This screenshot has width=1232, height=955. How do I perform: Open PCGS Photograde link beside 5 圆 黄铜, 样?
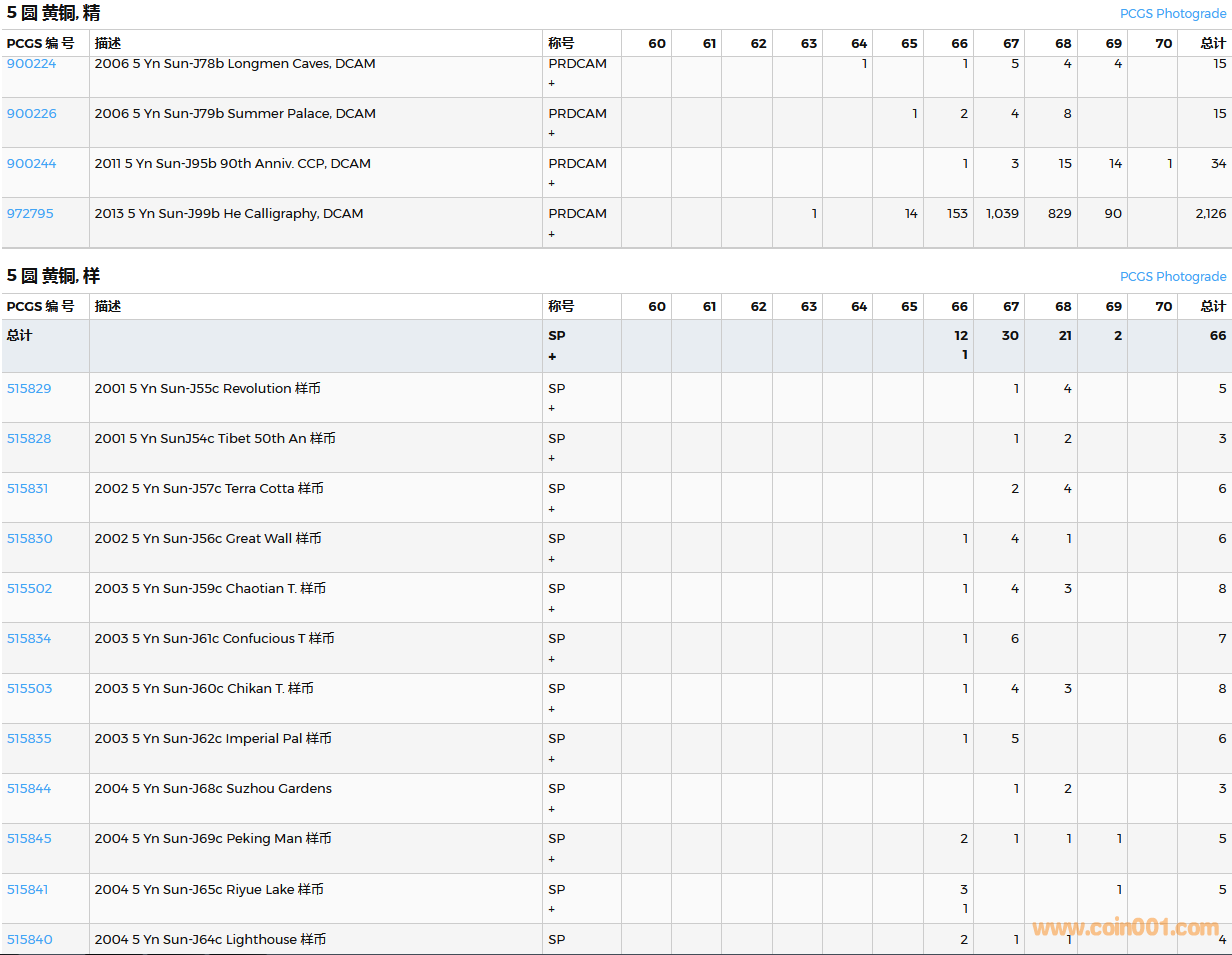[1172, 277]
